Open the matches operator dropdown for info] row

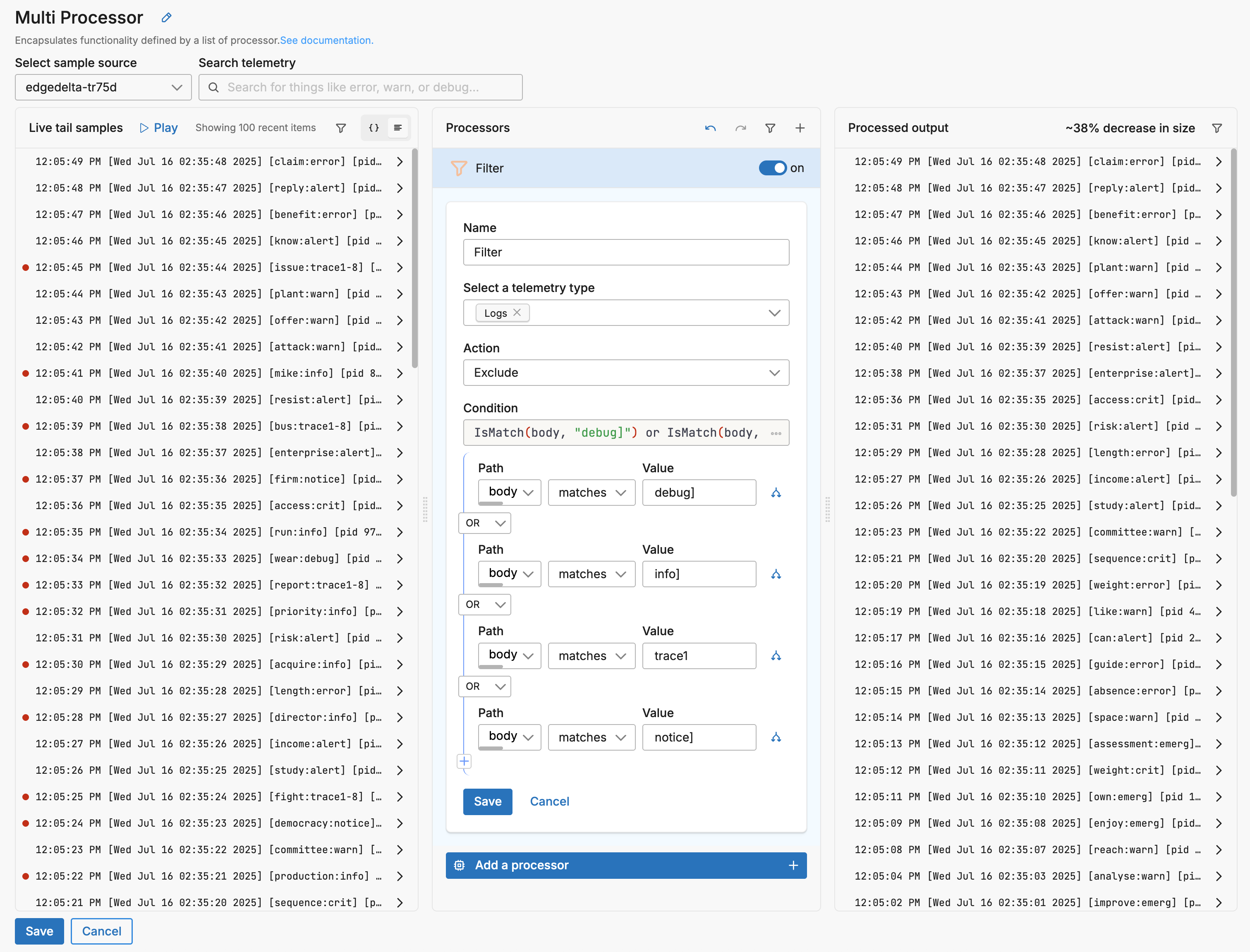coord(591,574)
